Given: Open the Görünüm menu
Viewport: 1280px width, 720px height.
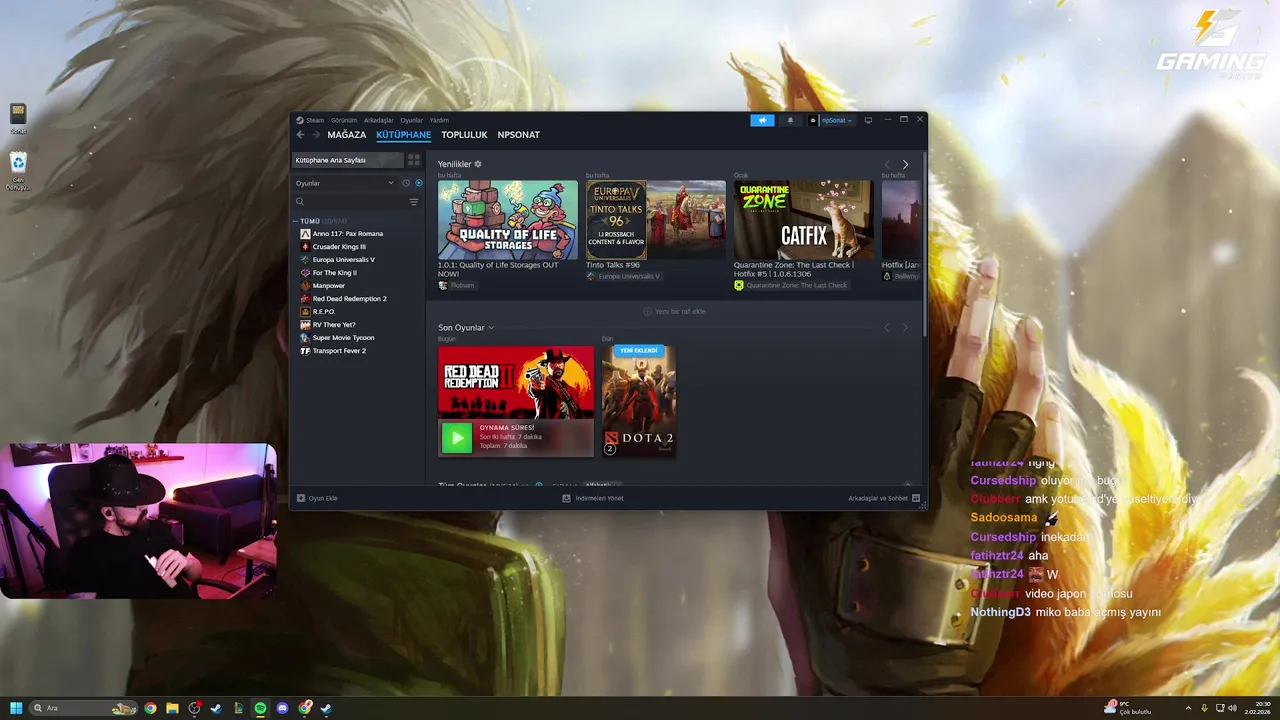Looking at the screenshot, I should click(344, 120).
